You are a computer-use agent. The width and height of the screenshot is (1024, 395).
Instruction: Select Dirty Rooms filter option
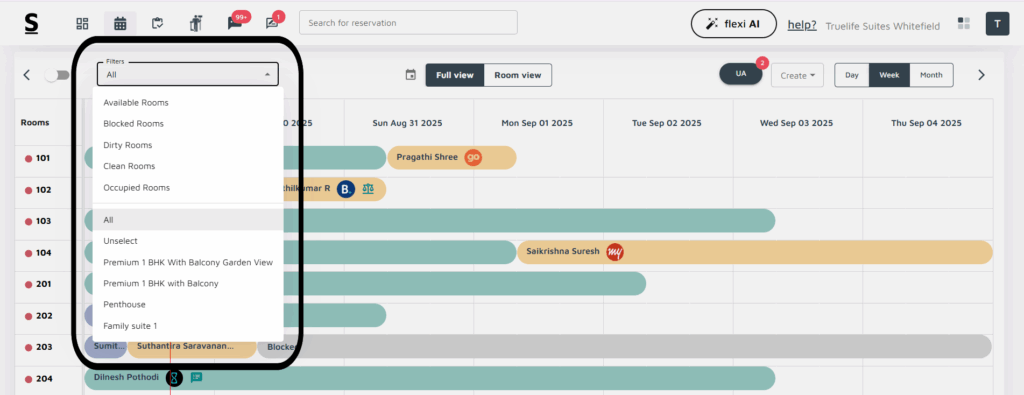point(188,145)
